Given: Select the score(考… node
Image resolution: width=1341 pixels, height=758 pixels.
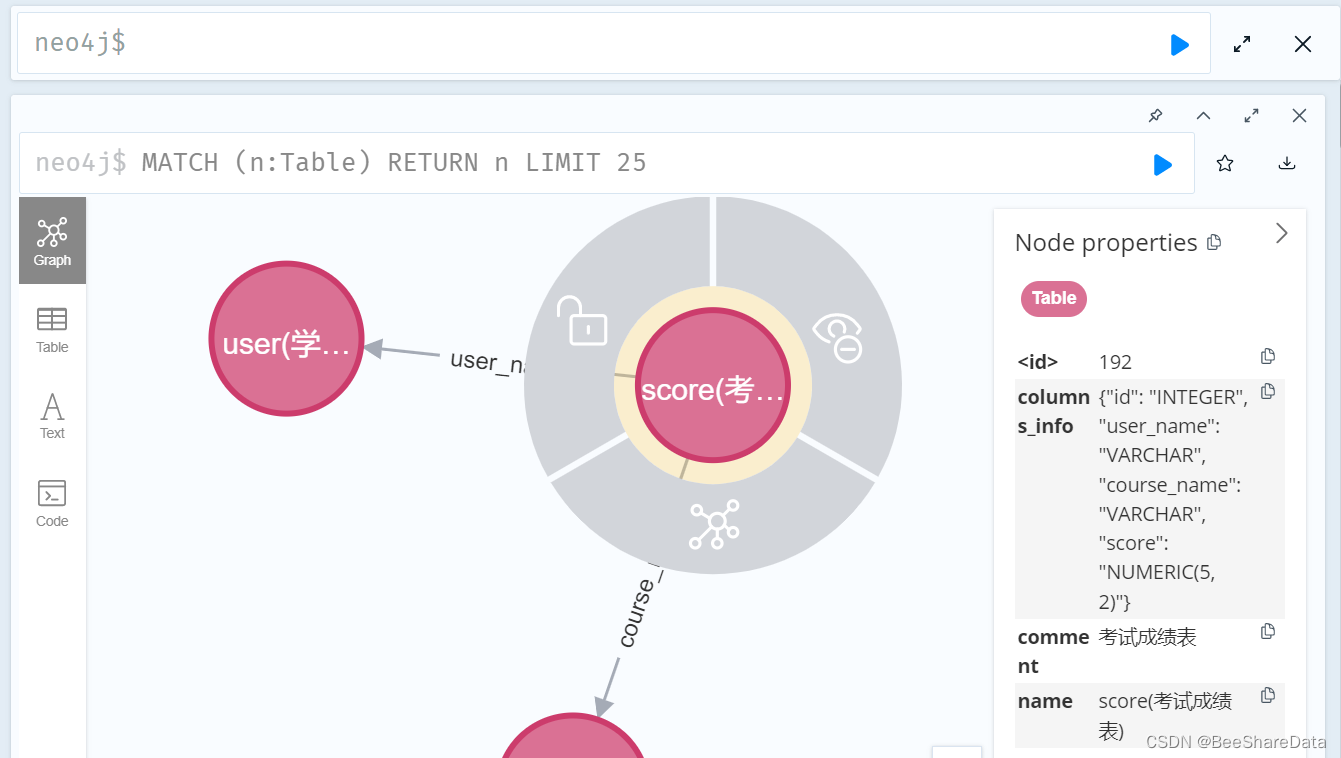Looking at the screenshot, I should pyautogui.click(x=713, y=385).
